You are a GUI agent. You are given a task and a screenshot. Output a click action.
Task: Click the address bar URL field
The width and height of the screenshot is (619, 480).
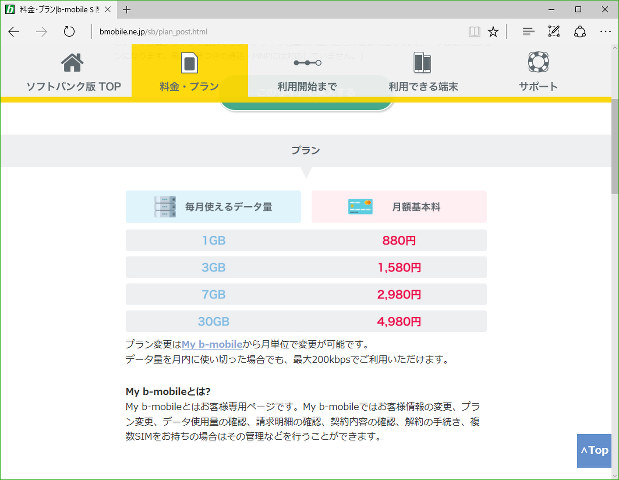pos(276,32)
